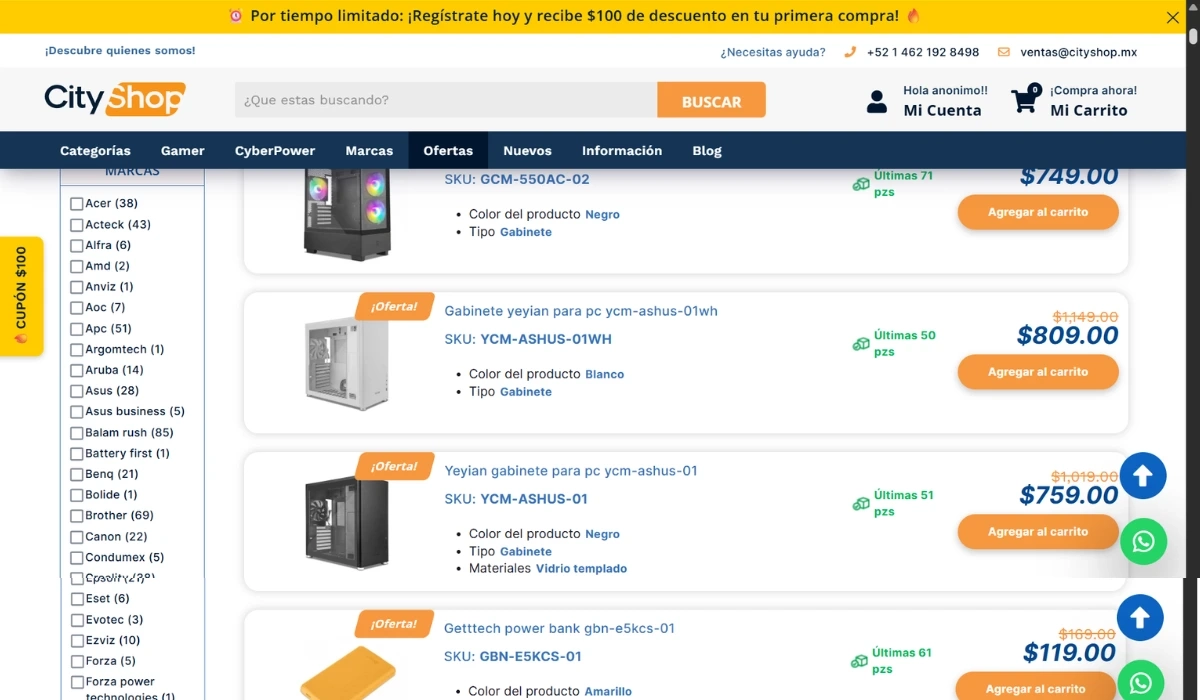Open the Gamer menu item

coord(183,151)
